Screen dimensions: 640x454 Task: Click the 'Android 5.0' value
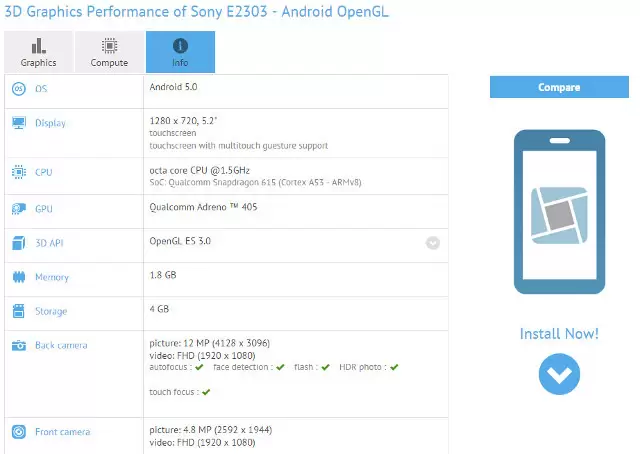(x=173, y=87)
